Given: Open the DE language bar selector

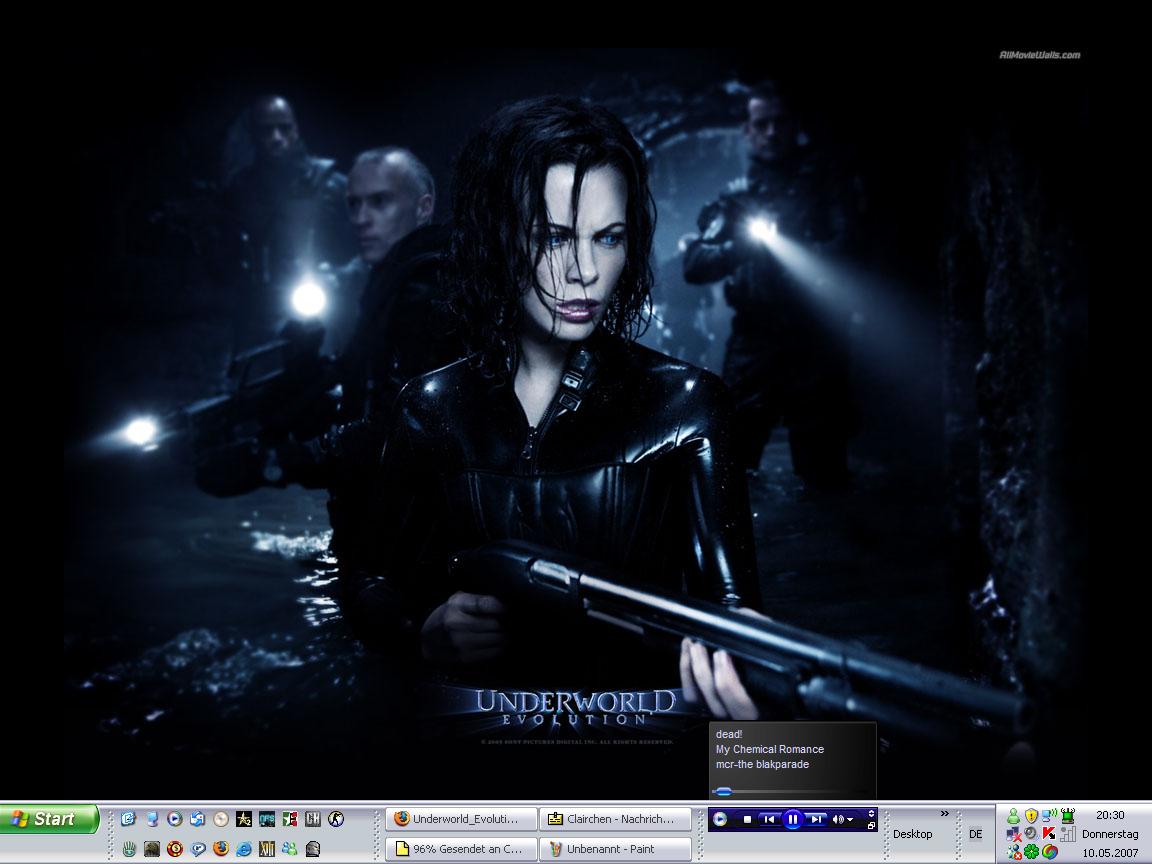Looking at the screenshot, I should [x=975, y=834].
